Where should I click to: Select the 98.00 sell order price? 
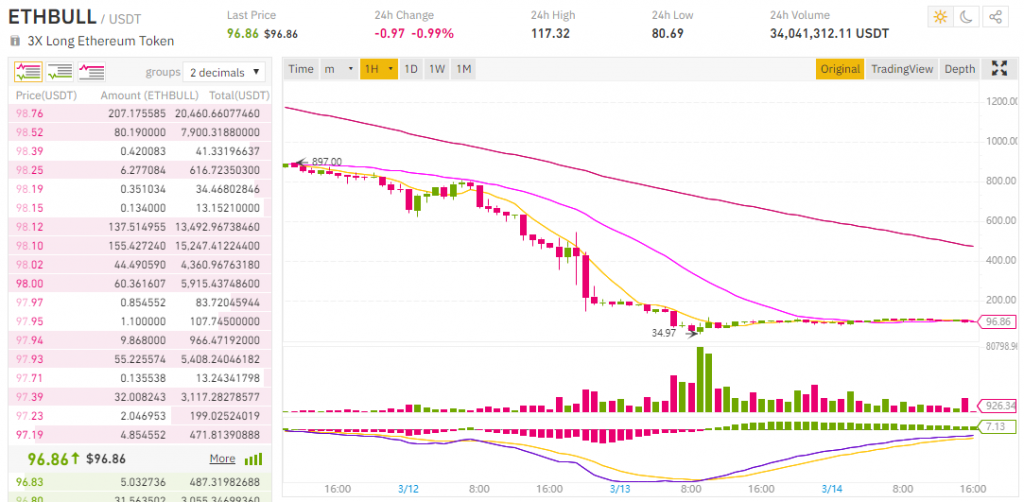pyautogui.click(x=28, y=284)
